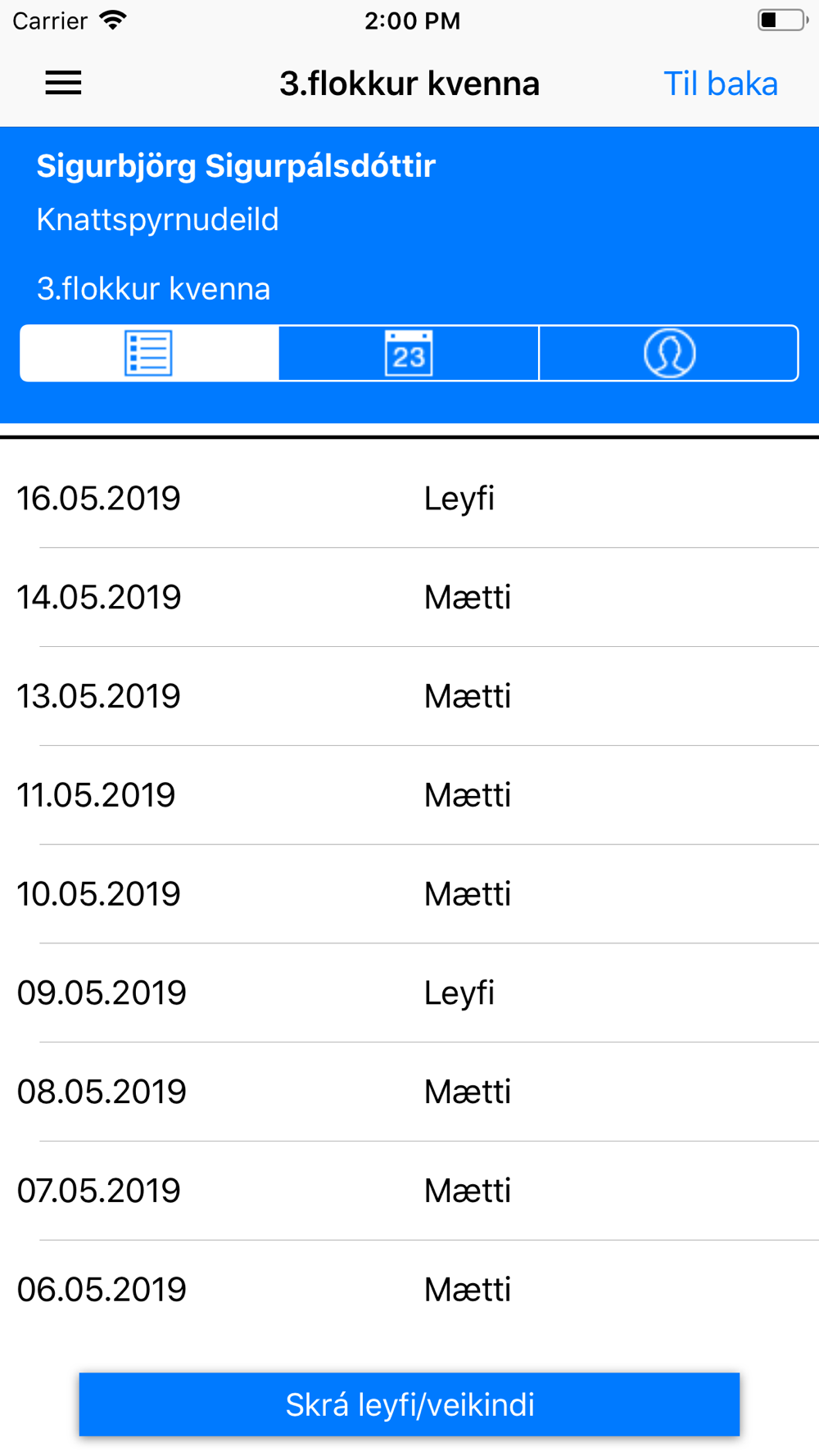
Task: Switch to attendance list view tab
Action: [149, 353]
